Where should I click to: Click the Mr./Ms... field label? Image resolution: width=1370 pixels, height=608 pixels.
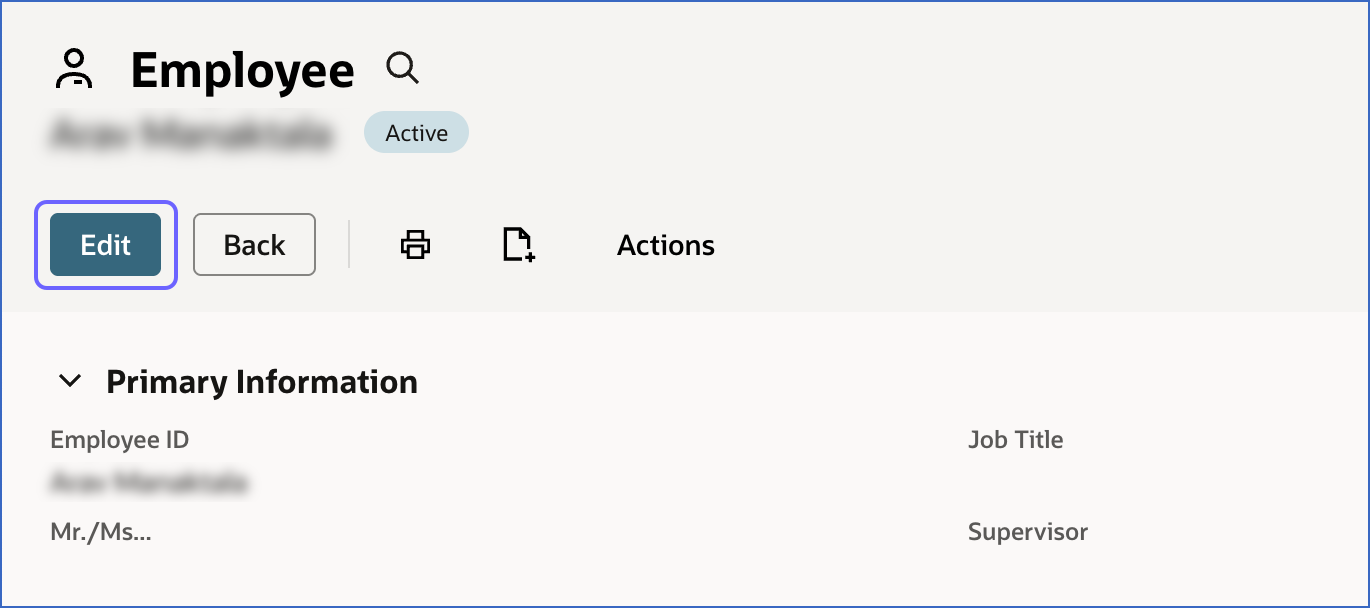(x=101, y=532)
